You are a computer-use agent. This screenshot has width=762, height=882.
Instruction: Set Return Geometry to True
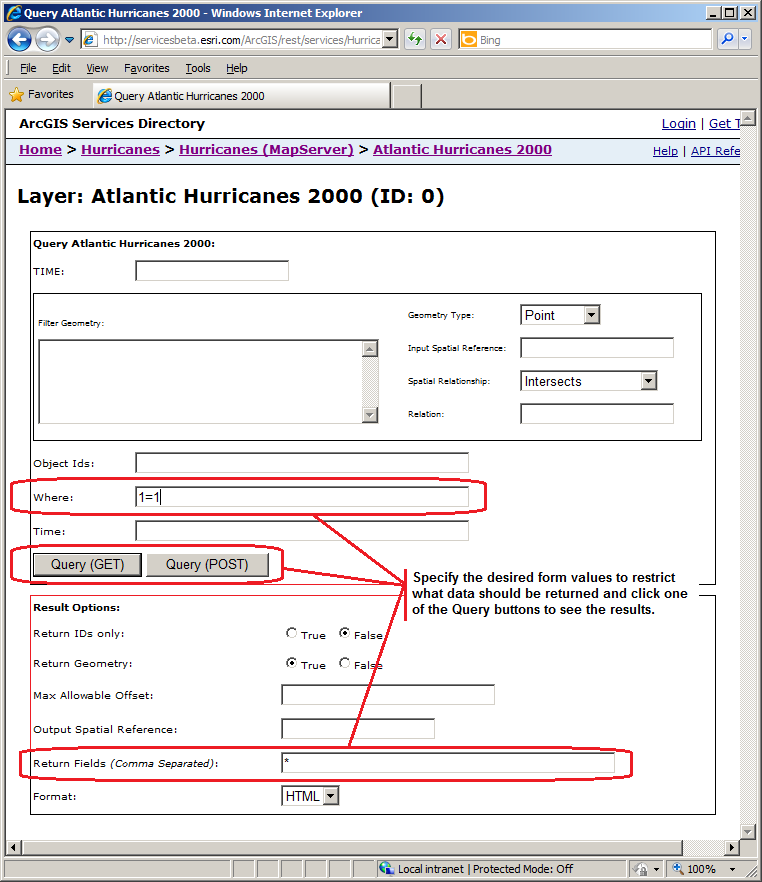tap(291, 663)
